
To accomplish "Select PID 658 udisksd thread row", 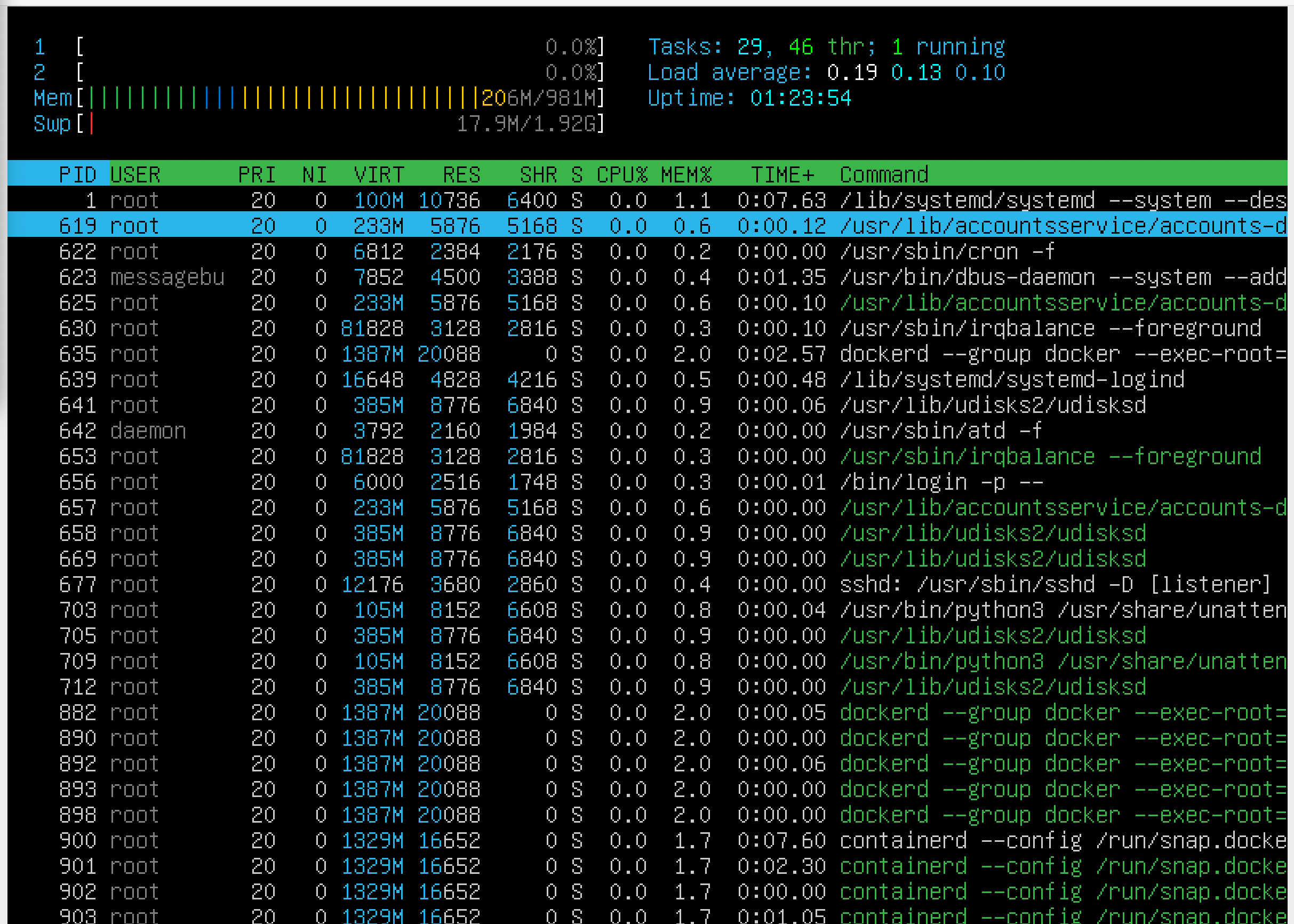I will [x=648, y=533].
